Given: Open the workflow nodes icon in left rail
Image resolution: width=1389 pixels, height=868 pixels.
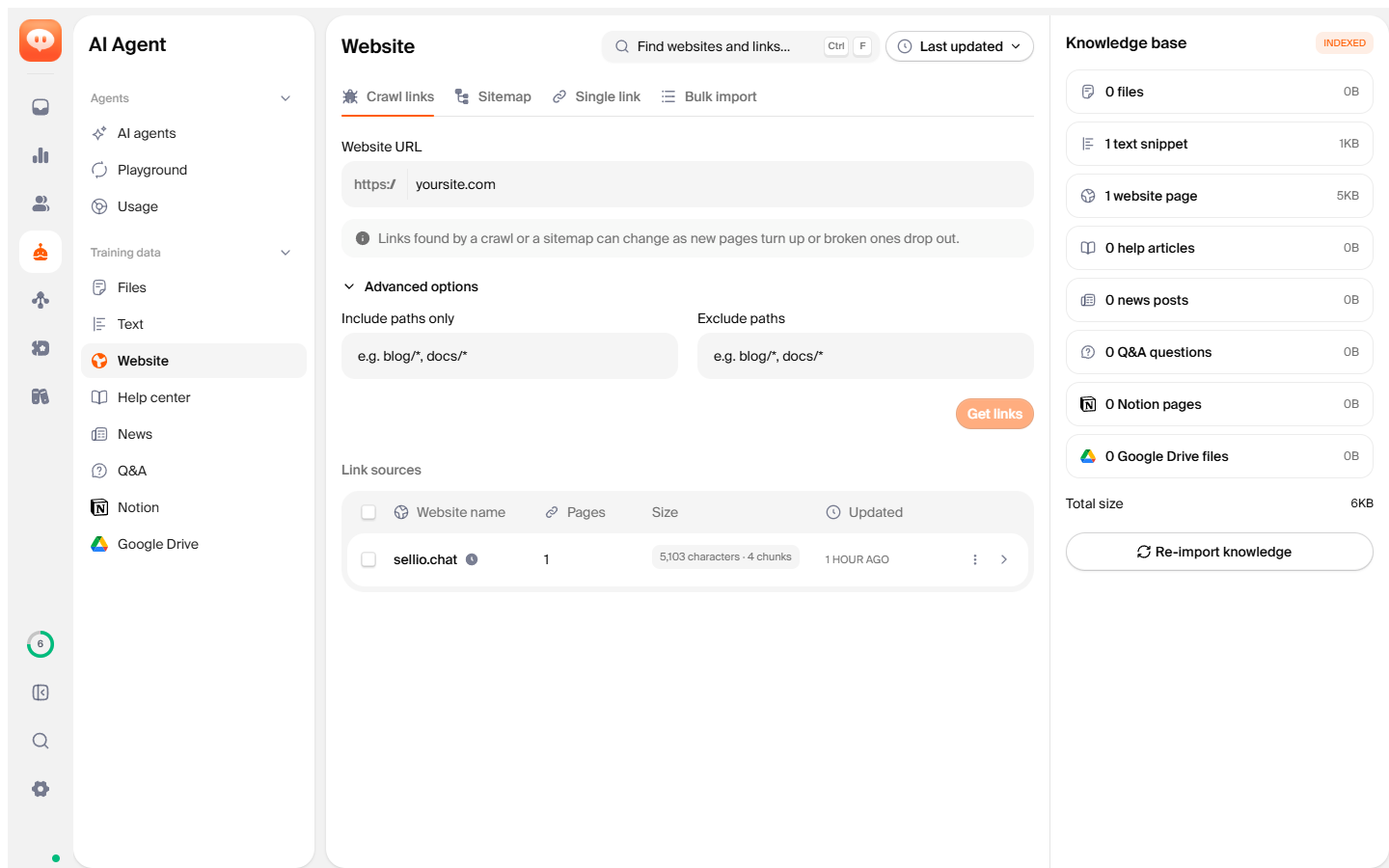Looking at the screenshot, I should [x=41, y=300].
